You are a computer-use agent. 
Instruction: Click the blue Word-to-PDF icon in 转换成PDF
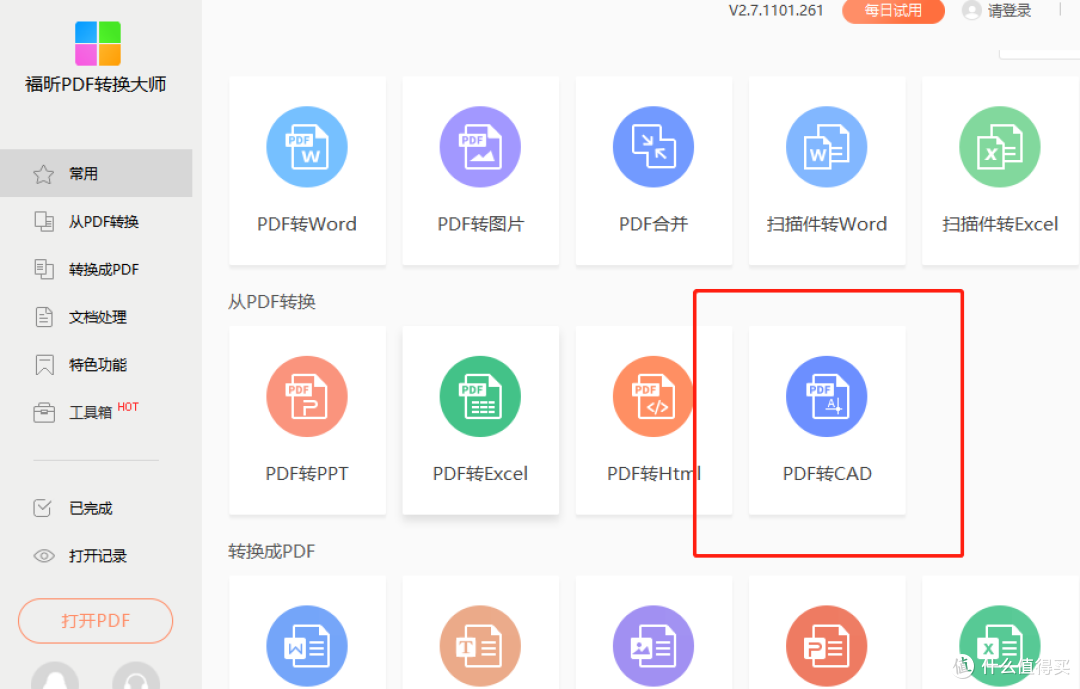click(307, 646)
